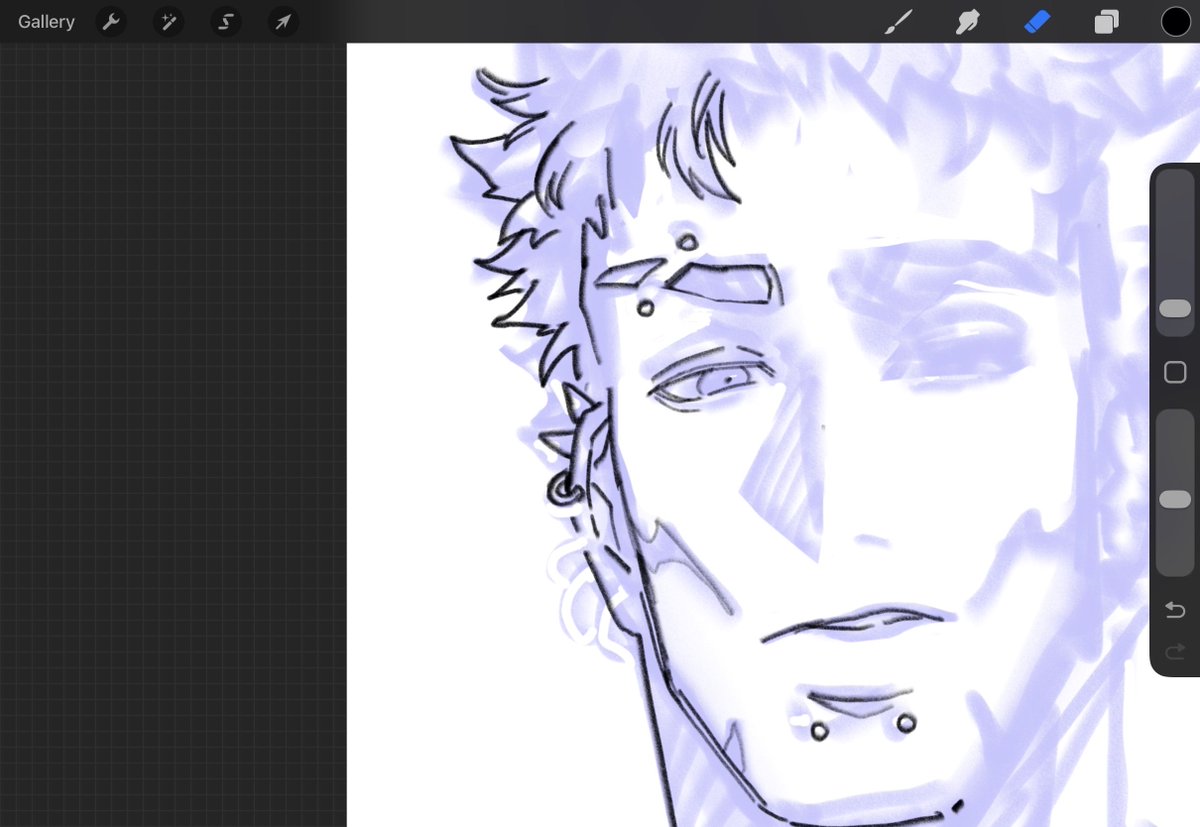Select the Eraser tool
The image size is (1200, 827).
pyautogui.click(x=1037, y=22)
